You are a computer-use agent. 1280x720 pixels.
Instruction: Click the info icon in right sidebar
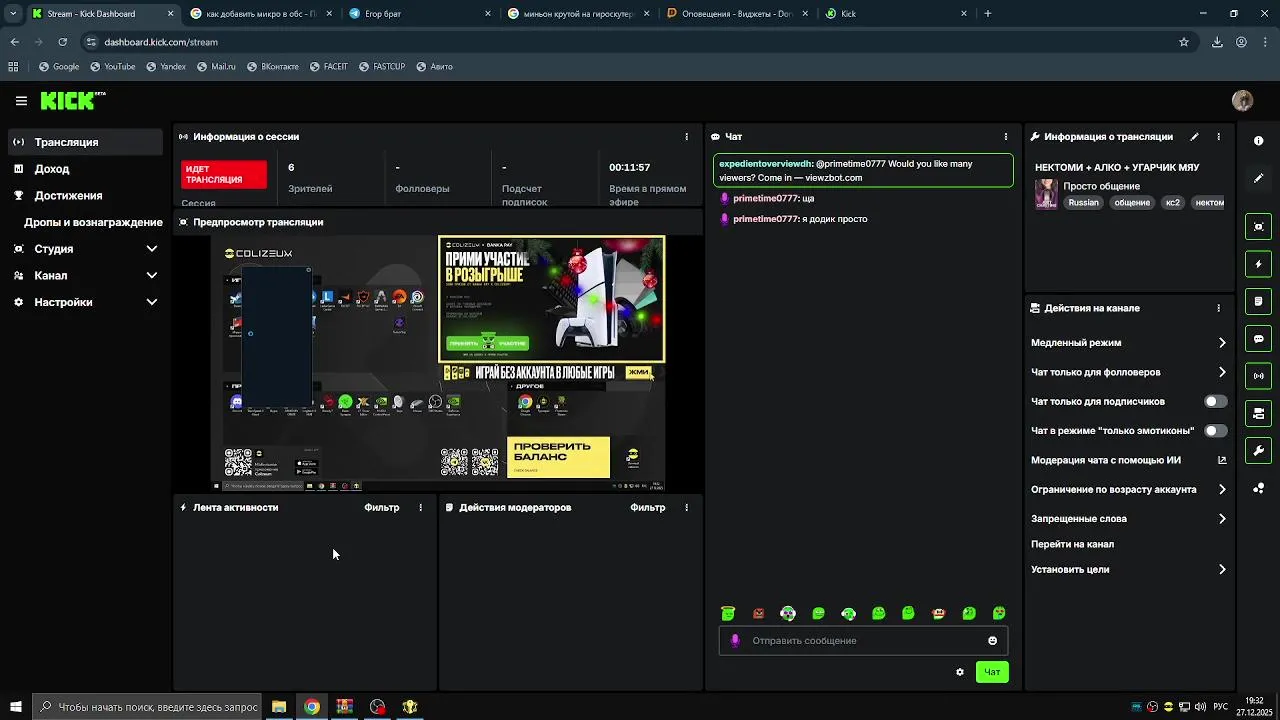1259,141
